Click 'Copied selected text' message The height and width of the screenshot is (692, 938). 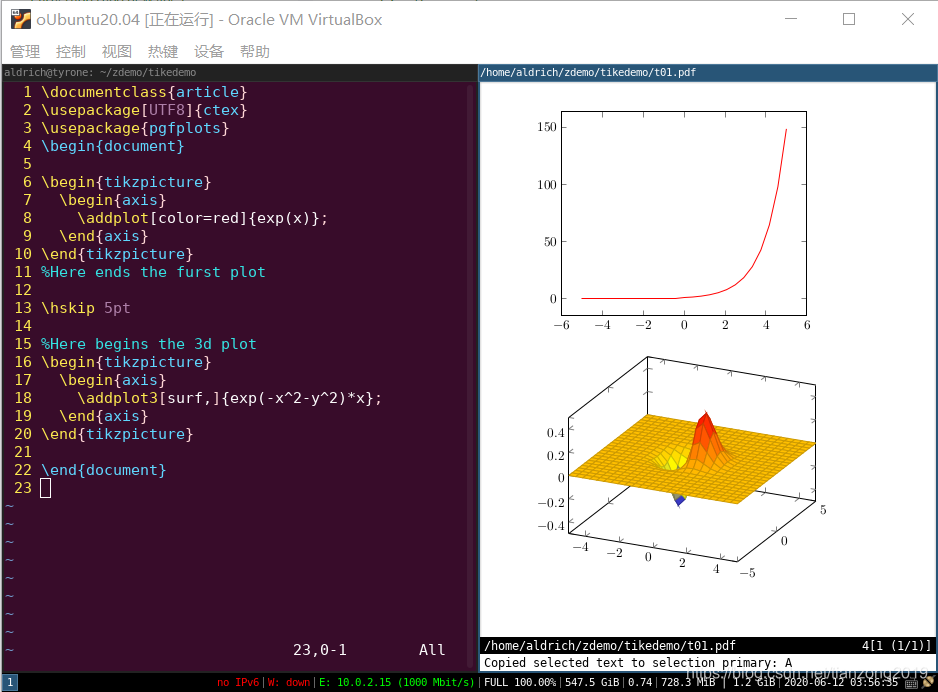click(638, 663)
